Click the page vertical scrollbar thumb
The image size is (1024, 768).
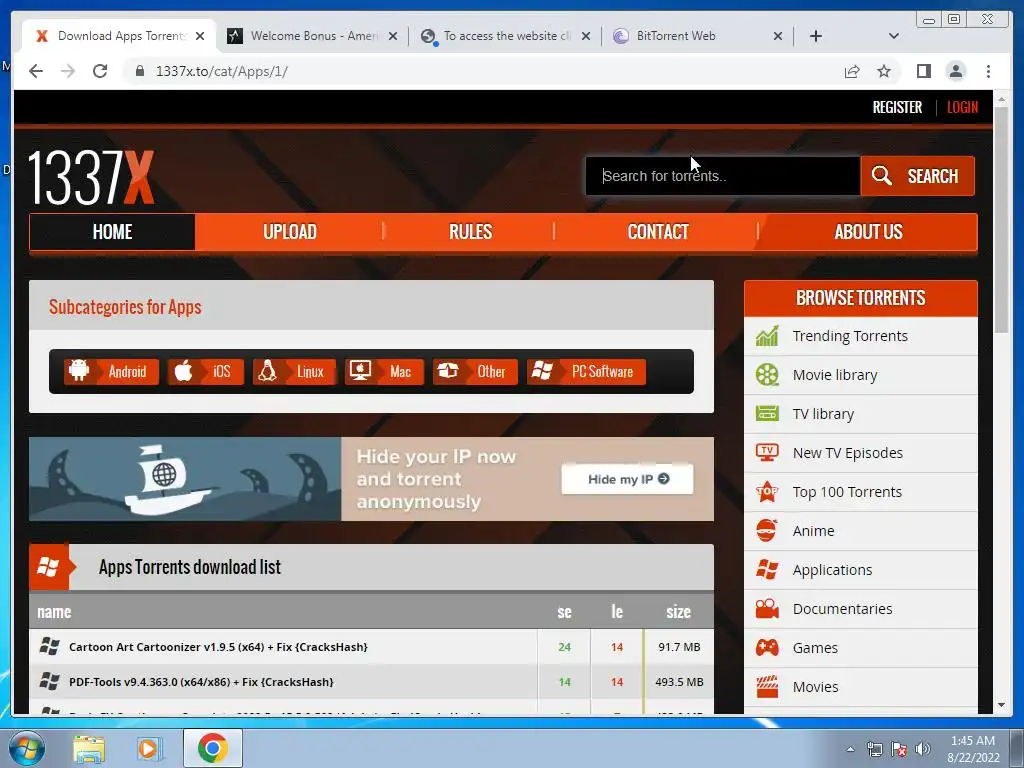pos(1001,219)
